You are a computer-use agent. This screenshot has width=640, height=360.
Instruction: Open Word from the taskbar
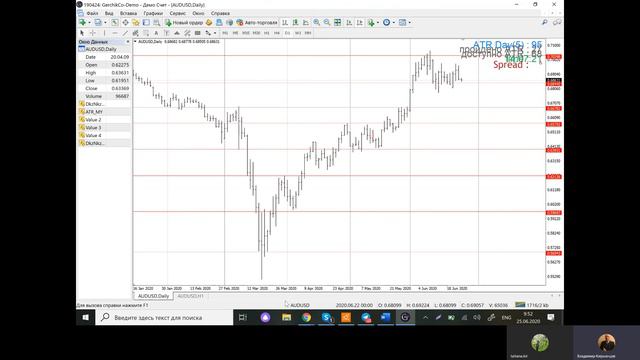pyautogui.click(x=385, y=317)
